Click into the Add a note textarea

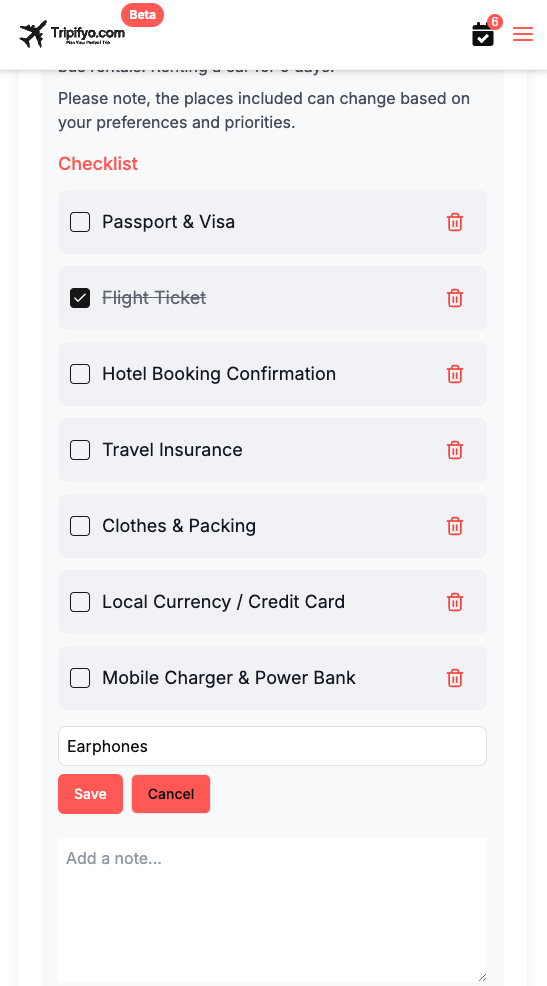(x=272, y=909)
